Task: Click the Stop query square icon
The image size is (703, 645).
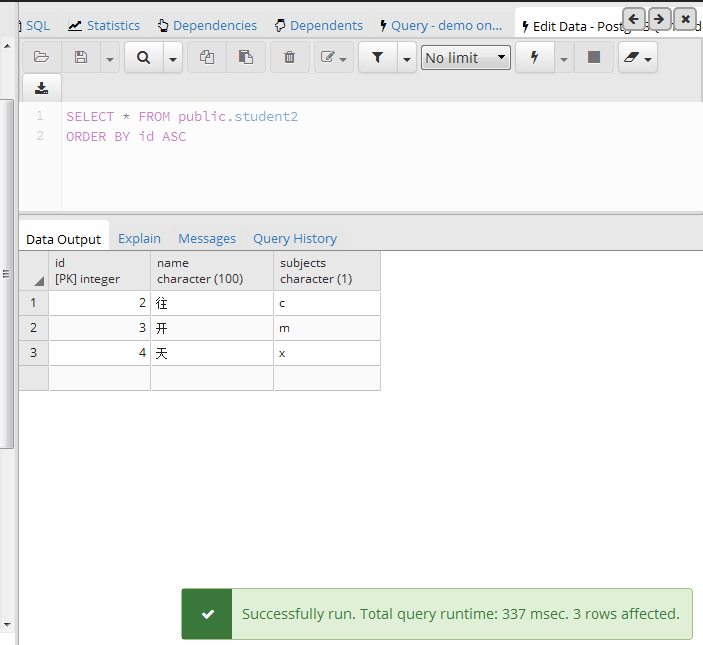Action: [594, 57]
